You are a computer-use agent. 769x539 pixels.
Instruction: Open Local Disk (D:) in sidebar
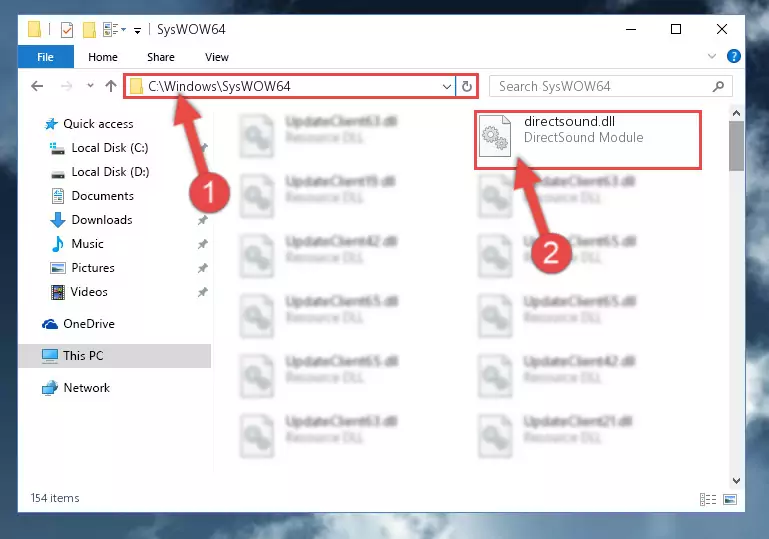[110, 172]
